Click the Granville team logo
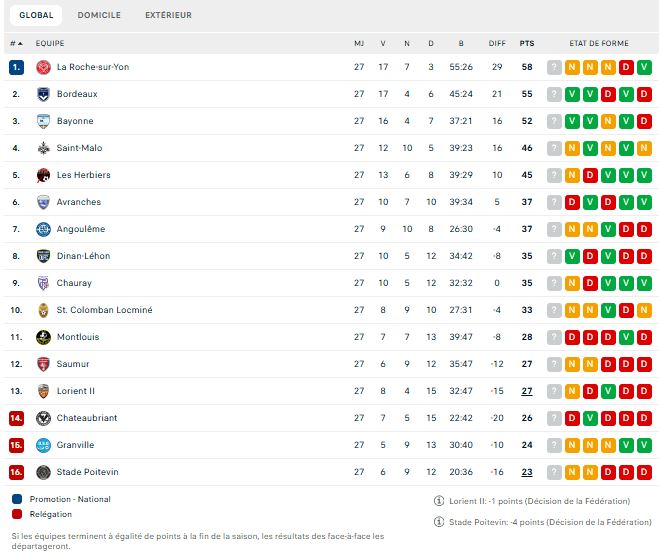 pyautogui.click(x=44, y=445)
